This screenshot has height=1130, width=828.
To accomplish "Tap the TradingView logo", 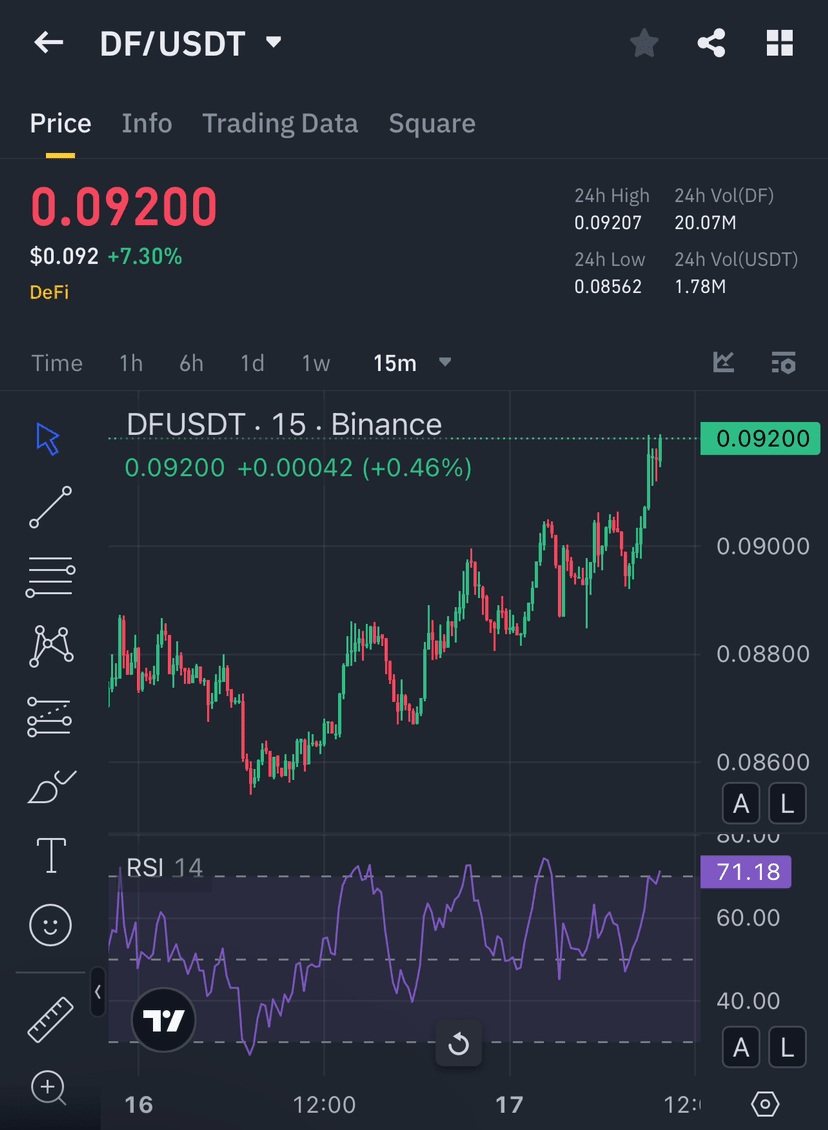I will point(164,1020).
